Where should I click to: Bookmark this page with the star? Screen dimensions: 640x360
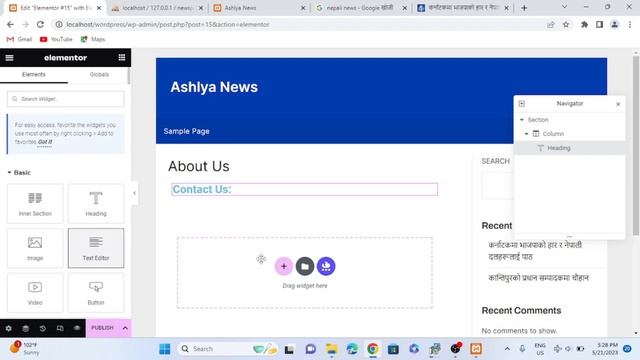(x=566, y=24)
